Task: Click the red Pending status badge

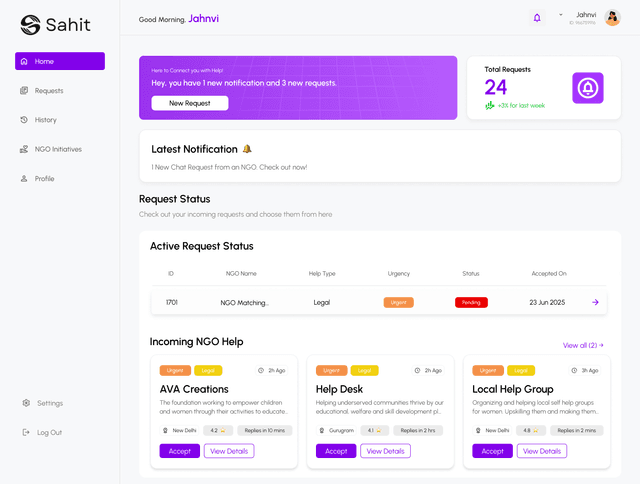Action: click(x=471, y=302)
